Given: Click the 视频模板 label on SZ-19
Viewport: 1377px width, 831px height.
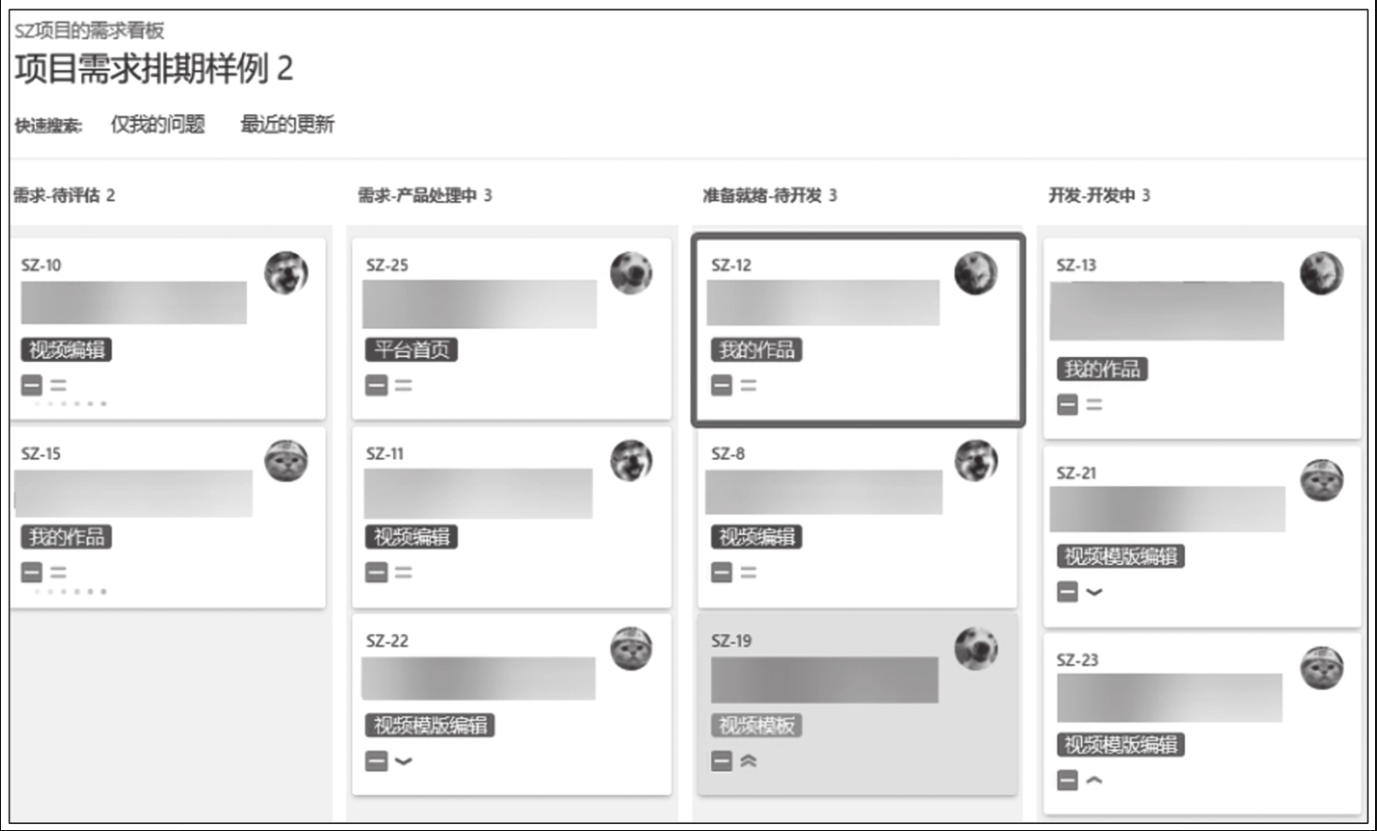Looking at the screenshot, I should point(756,726).
